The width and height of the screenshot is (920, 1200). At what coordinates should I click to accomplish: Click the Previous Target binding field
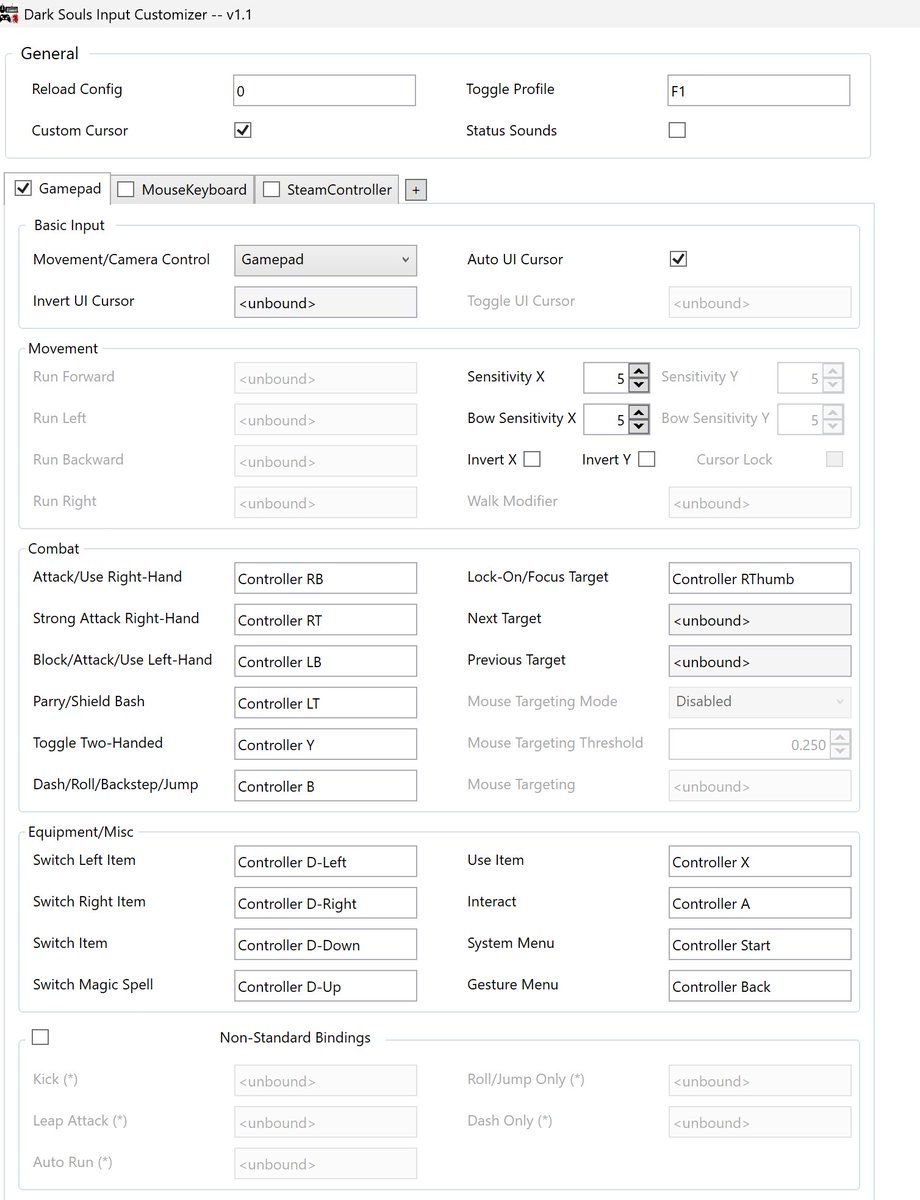tap(760, 661)
